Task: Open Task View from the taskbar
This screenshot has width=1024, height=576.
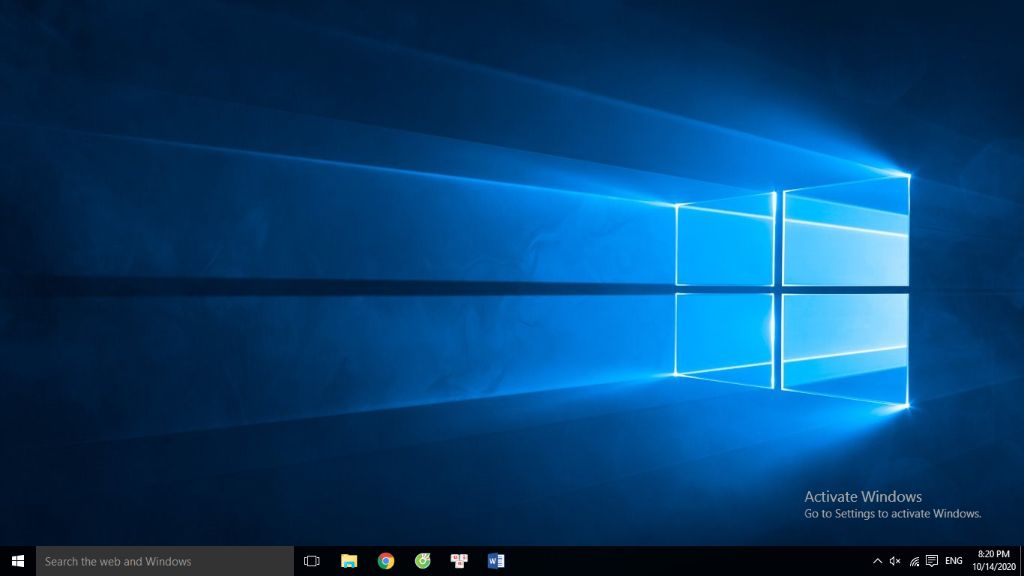Action: [312, 561]
